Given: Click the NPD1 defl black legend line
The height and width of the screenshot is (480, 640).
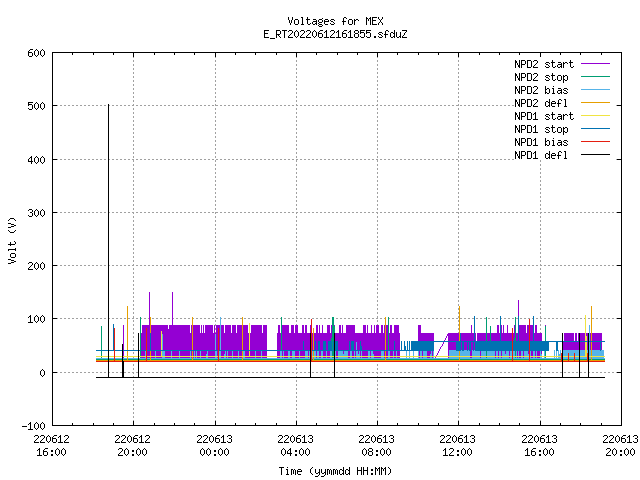Looking at the screenshot, I should (x=595, y=155).
